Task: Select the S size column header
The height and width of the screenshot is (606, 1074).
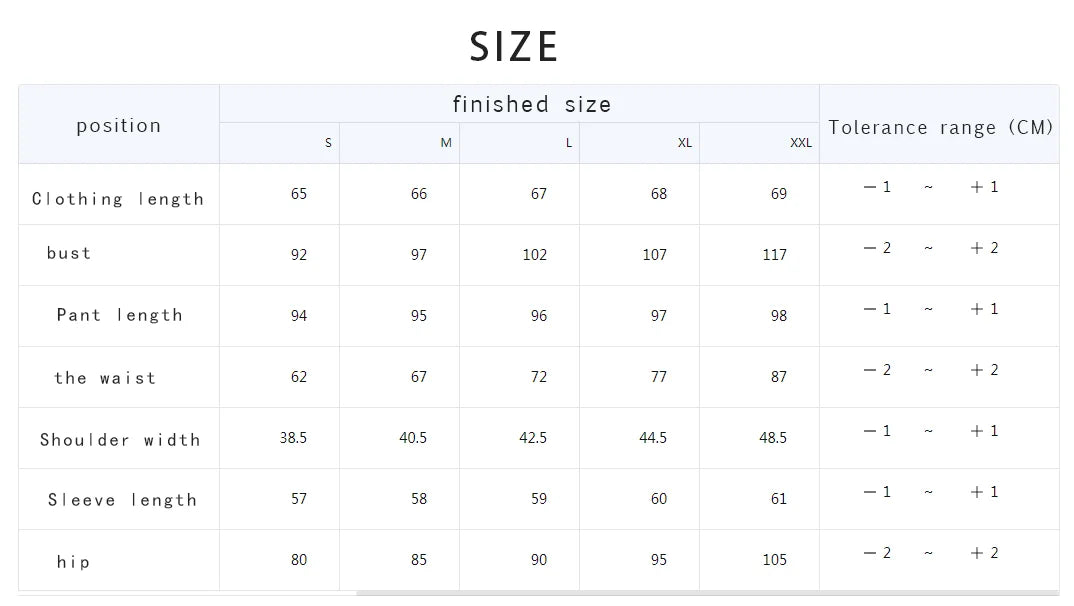Action: tap(328, 143)
